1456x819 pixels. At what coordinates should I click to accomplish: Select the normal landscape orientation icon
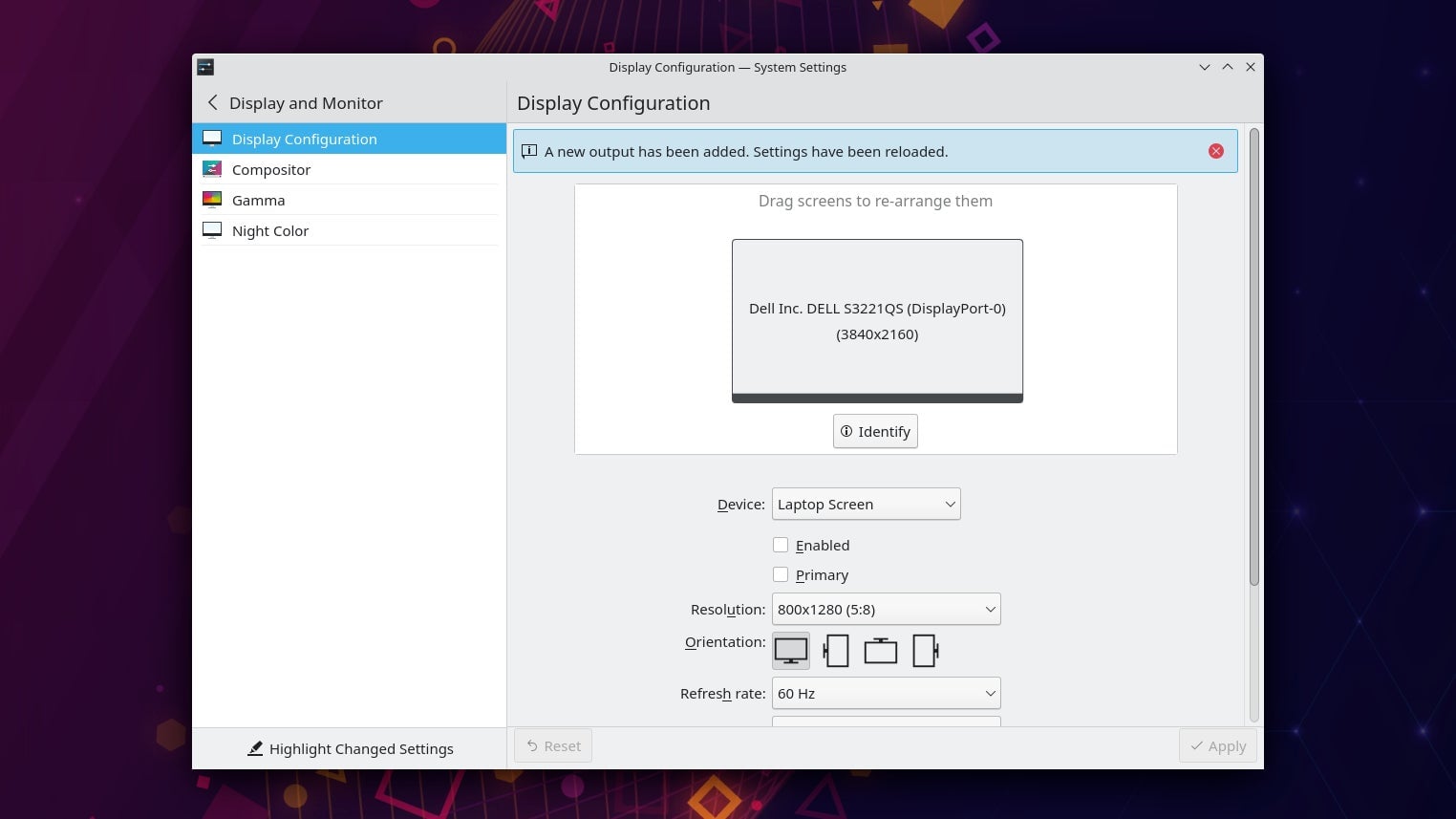pos(790,651)
